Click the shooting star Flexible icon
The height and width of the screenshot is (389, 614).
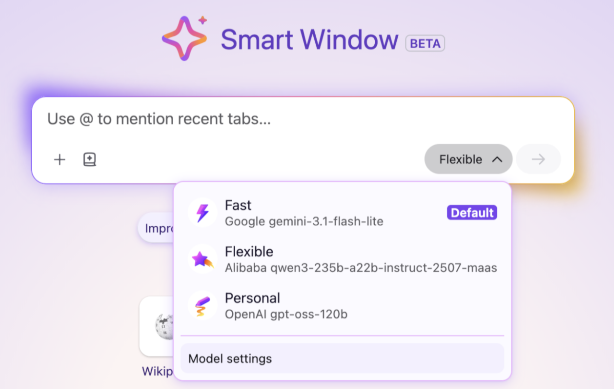pyautogui.click(x=202, y=259)
